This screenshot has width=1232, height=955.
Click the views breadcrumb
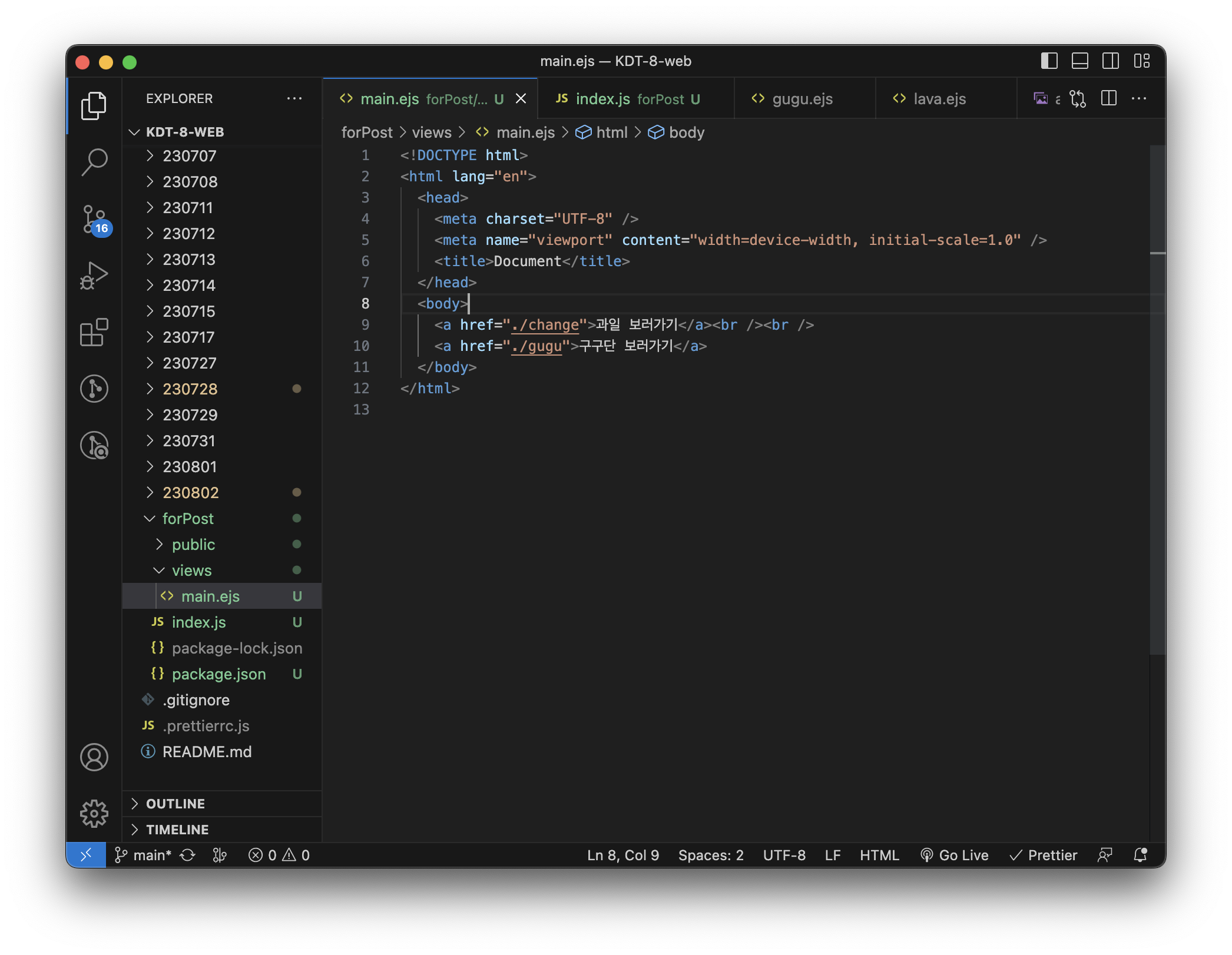click(x=432, y=132)
